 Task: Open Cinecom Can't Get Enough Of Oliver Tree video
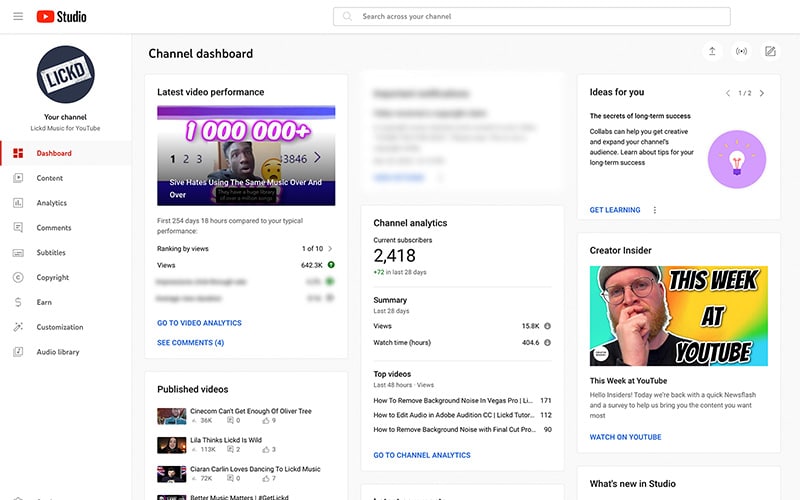(251, 411)
